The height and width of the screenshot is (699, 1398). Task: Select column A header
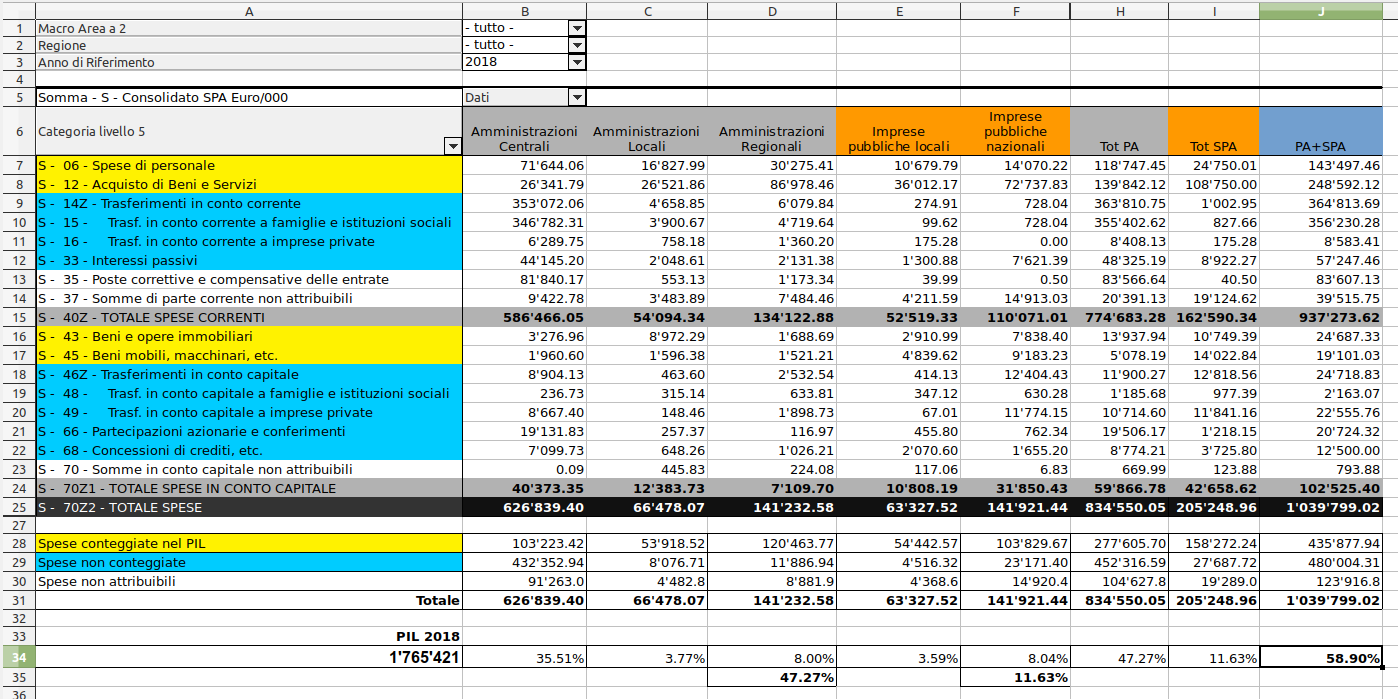coord(249,10)
